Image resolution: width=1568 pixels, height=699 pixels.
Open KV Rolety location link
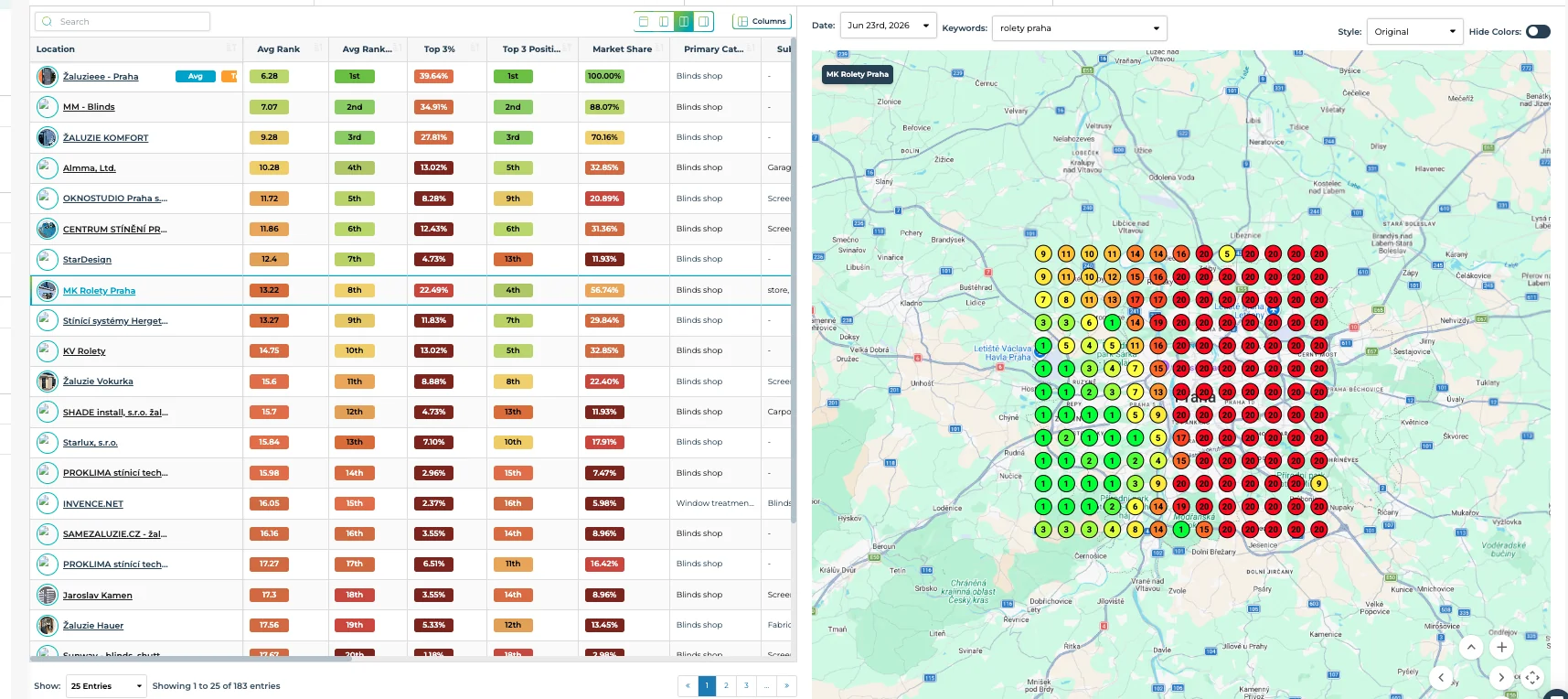coord(84,351)
